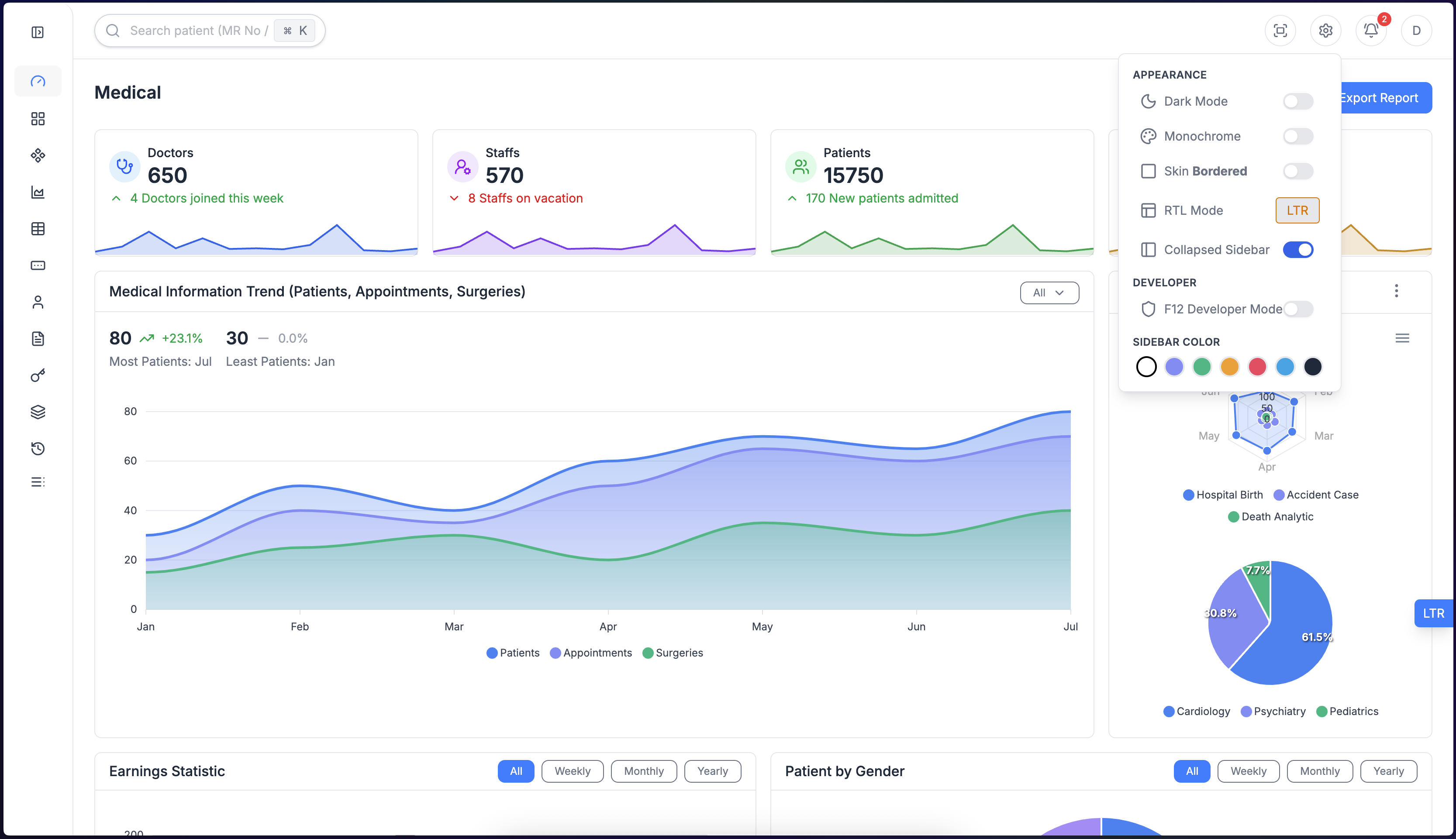The height and width of the screenshot is (839, 1456).
Task: Disable the Collapsed Sidebar toggle
Action: [x=1297, y=250]
